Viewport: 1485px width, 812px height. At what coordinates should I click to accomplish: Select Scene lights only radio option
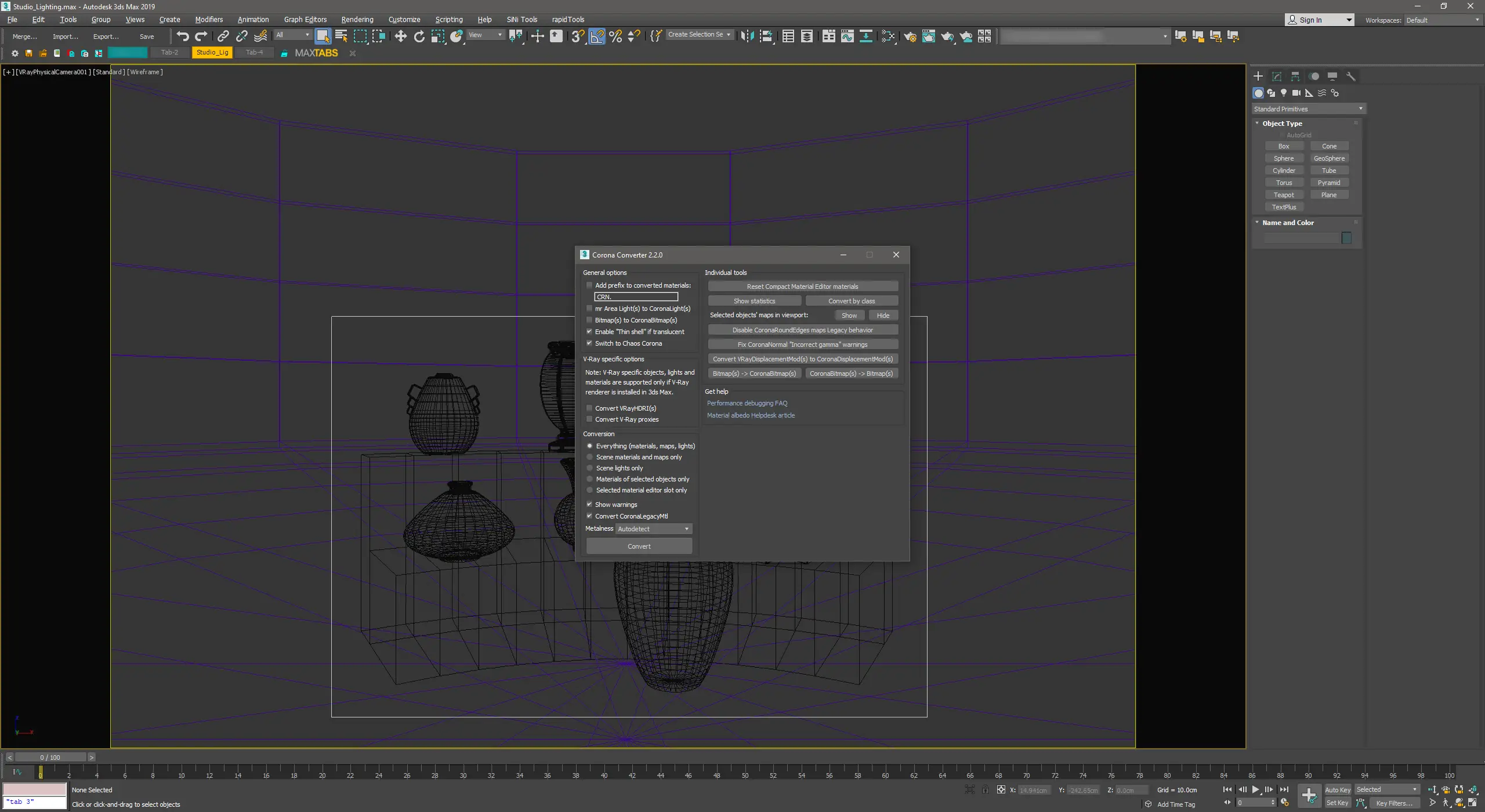(590, 468)
